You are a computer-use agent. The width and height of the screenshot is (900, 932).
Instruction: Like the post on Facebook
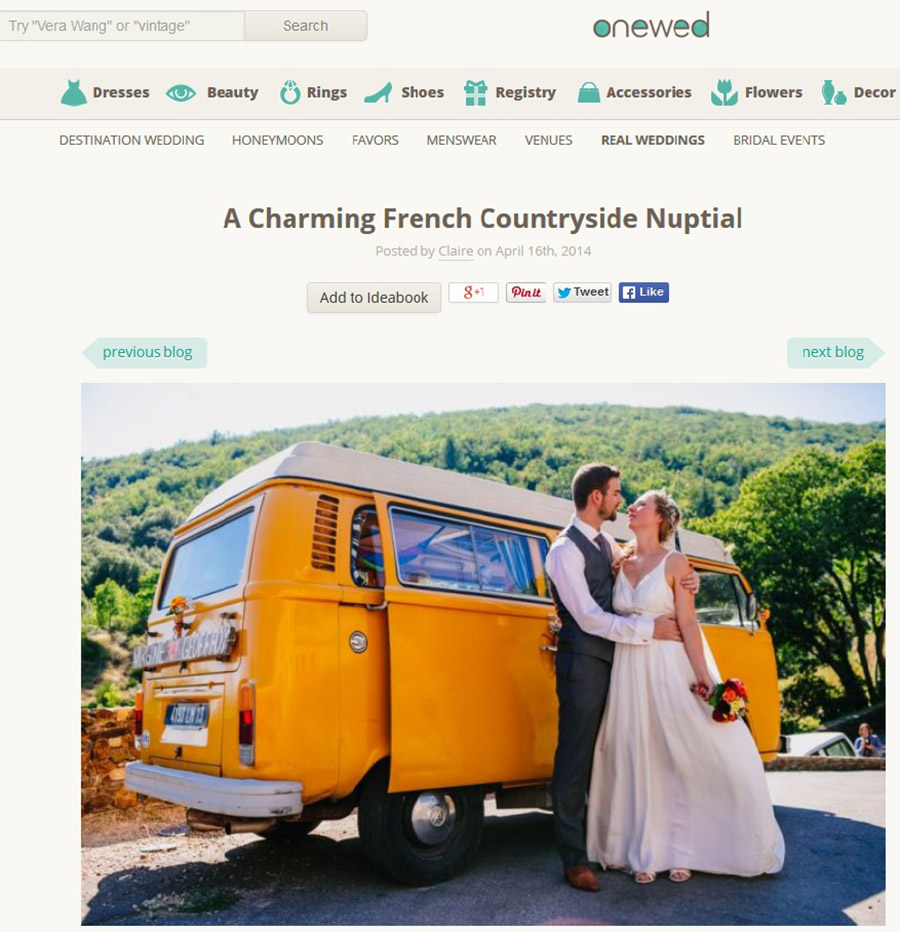tap(644, 292)
